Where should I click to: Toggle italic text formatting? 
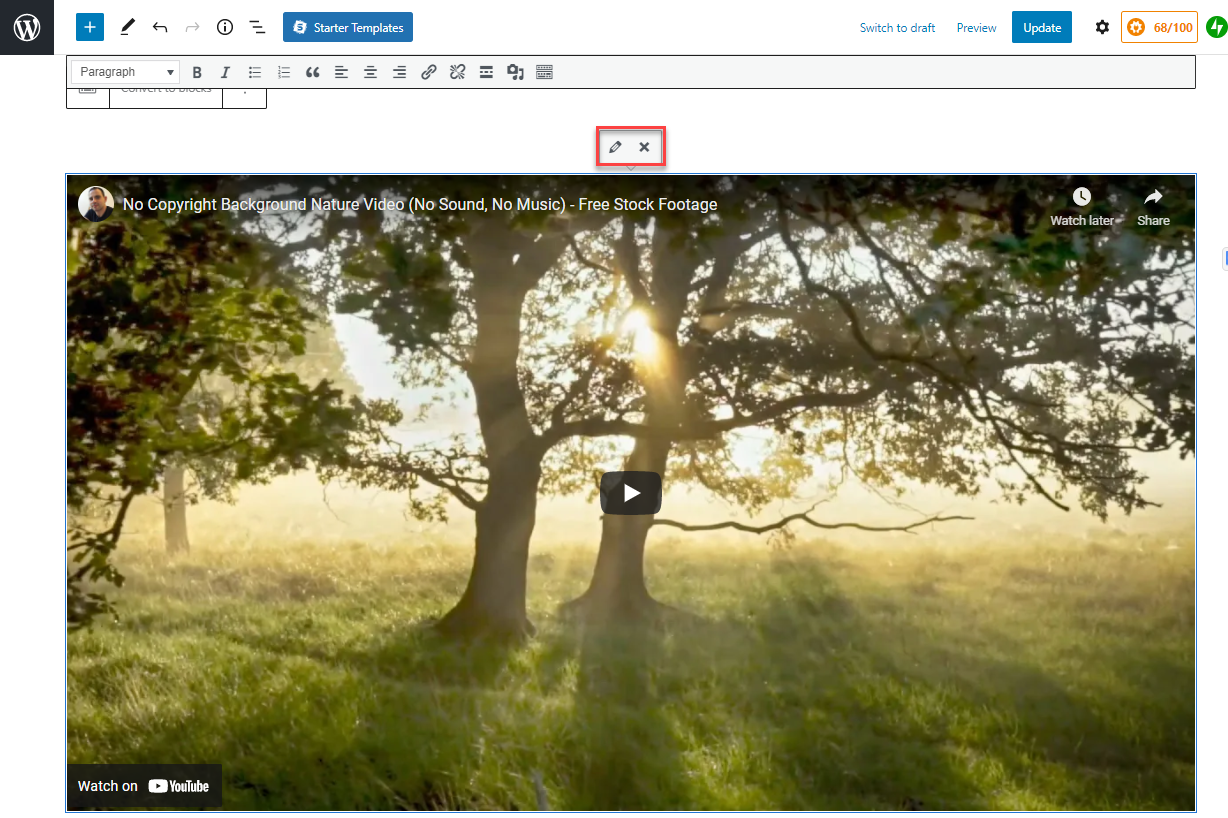click(225, 71)
